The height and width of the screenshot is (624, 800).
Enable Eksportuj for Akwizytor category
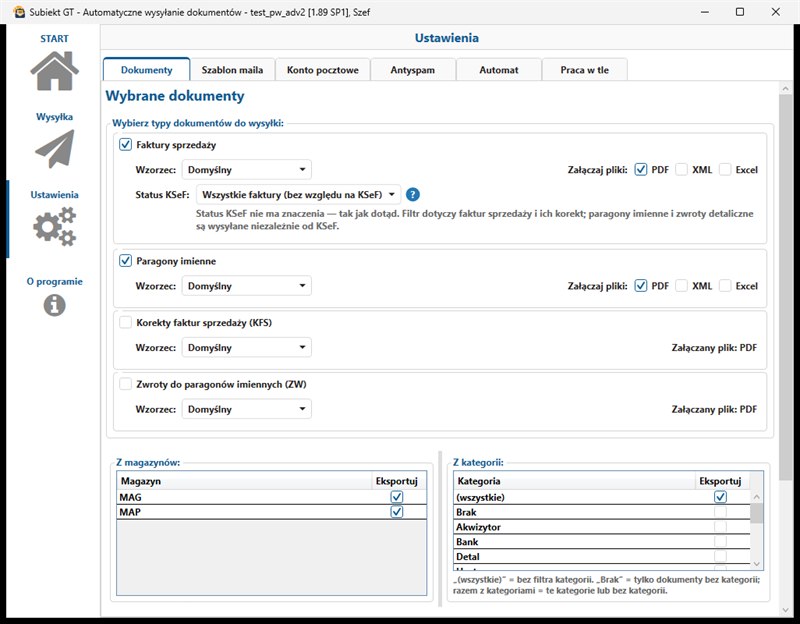[720, 527]
